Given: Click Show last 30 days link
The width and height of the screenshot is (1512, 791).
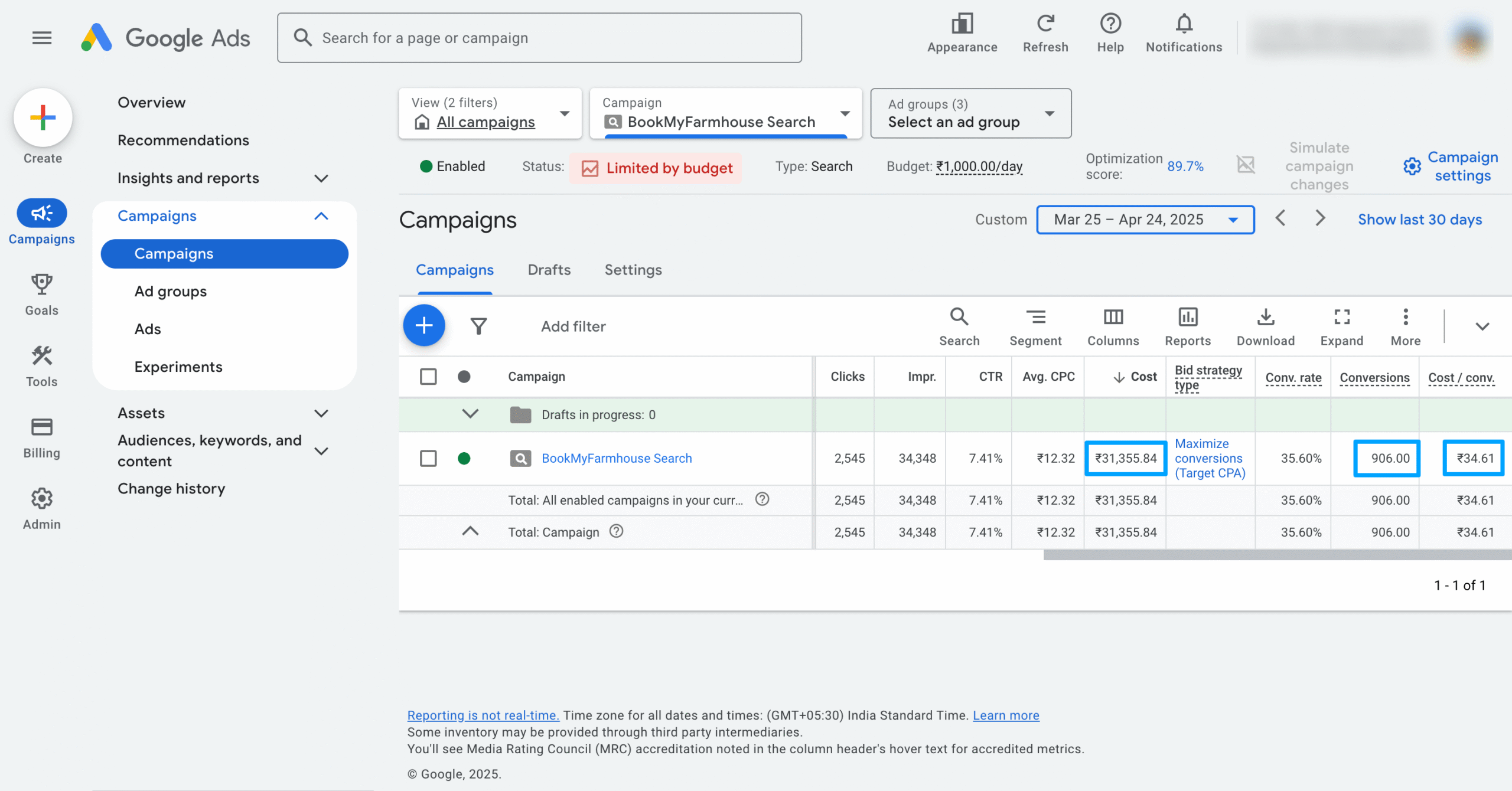Looking at the screenshot, I should tap(1419, 220).
